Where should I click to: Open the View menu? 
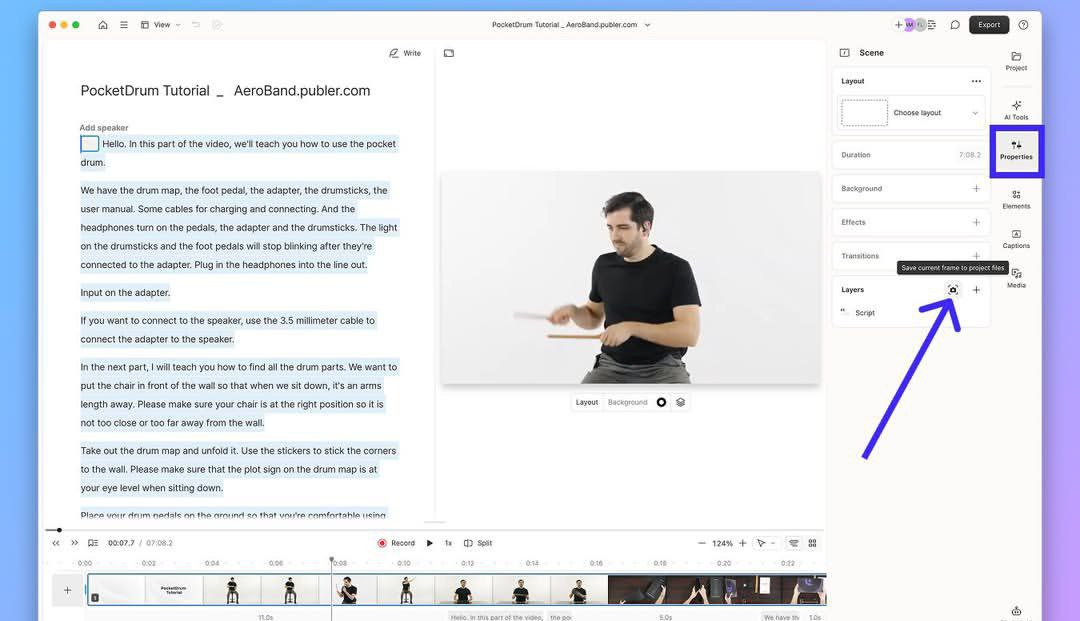(x=161, y=24)
